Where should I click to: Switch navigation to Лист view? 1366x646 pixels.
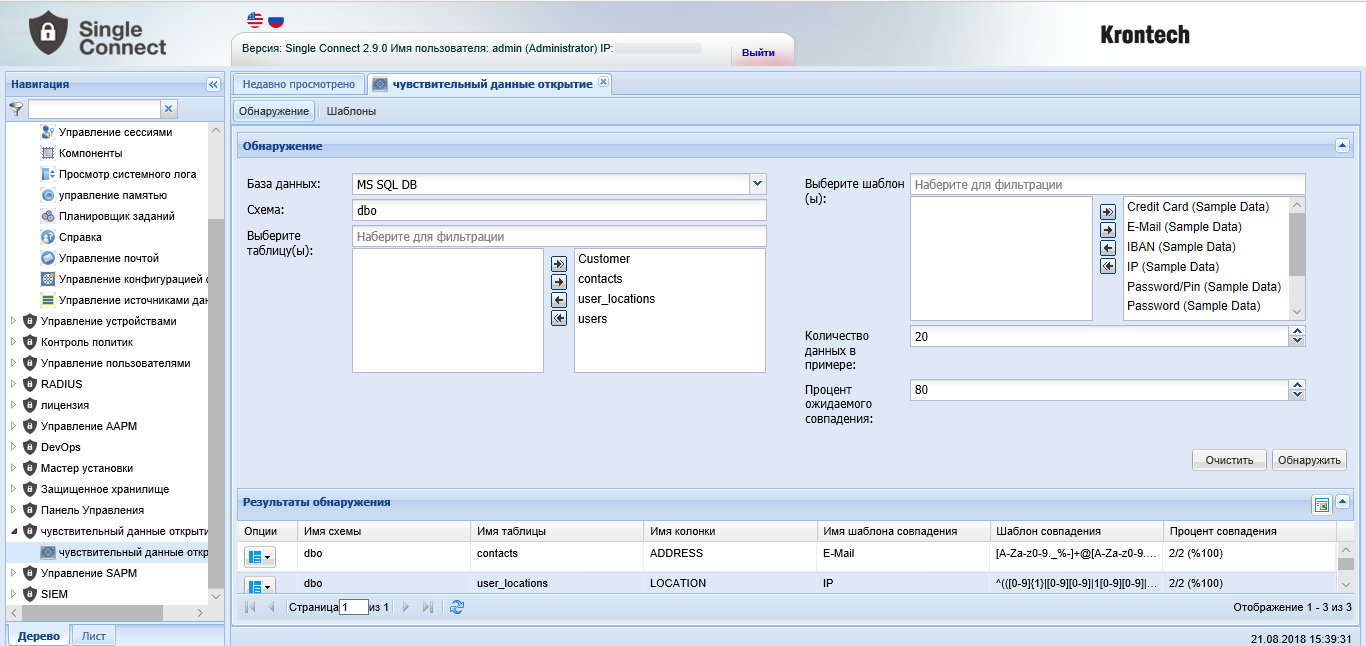coord(94,636)
